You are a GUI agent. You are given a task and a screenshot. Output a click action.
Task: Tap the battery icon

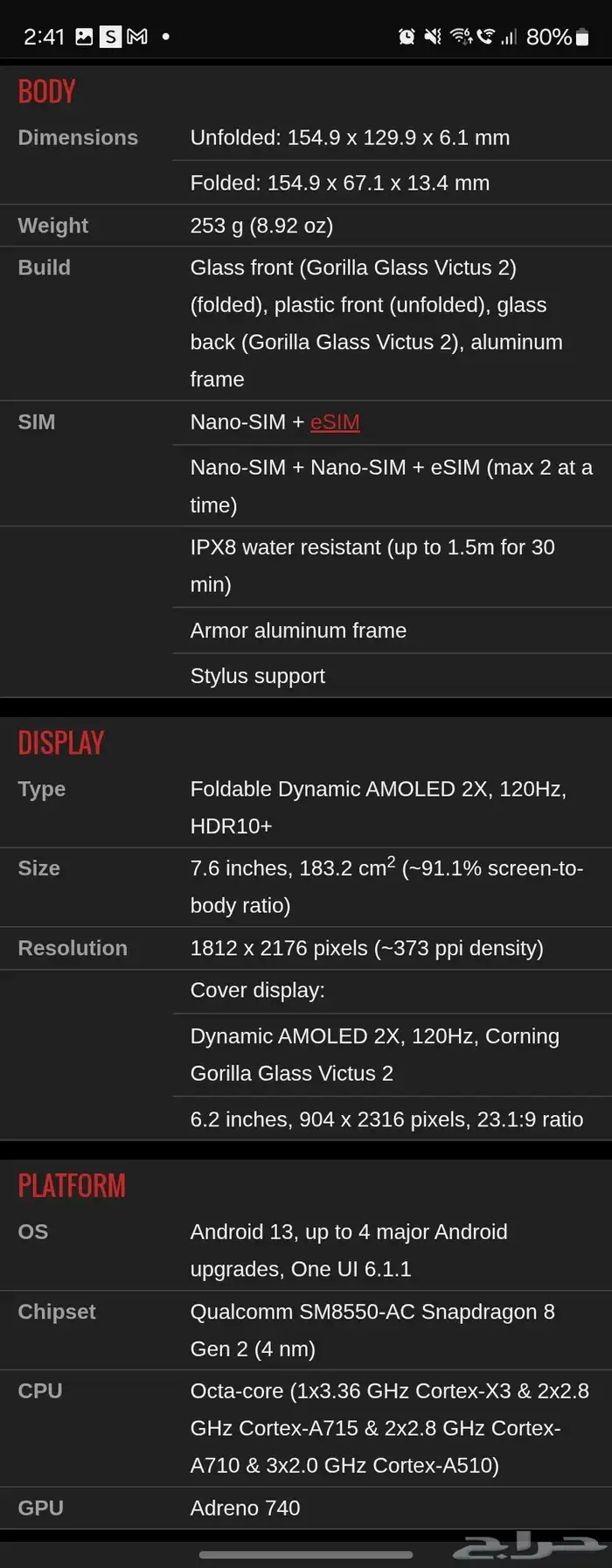coord(582,37)
